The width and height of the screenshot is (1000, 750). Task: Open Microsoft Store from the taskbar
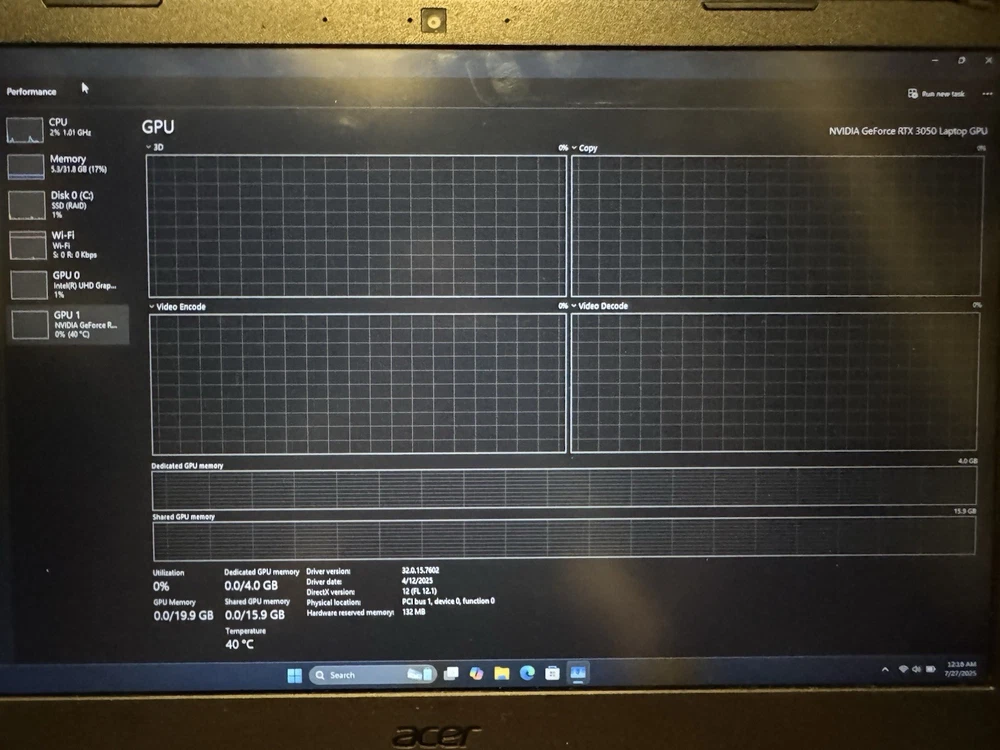point(552,673)
